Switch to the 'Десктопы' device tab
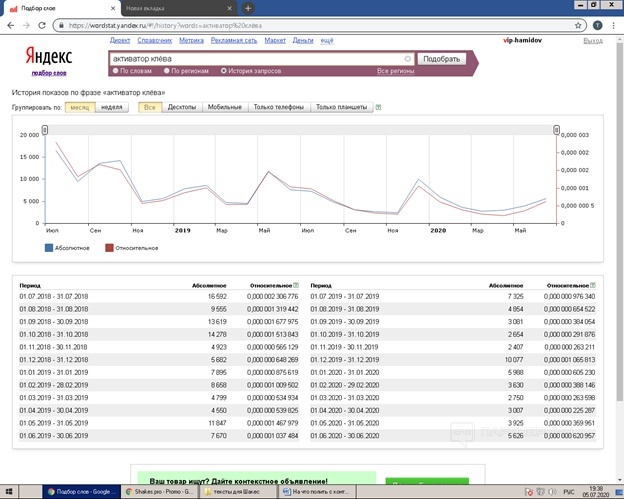 click(181, 106)
